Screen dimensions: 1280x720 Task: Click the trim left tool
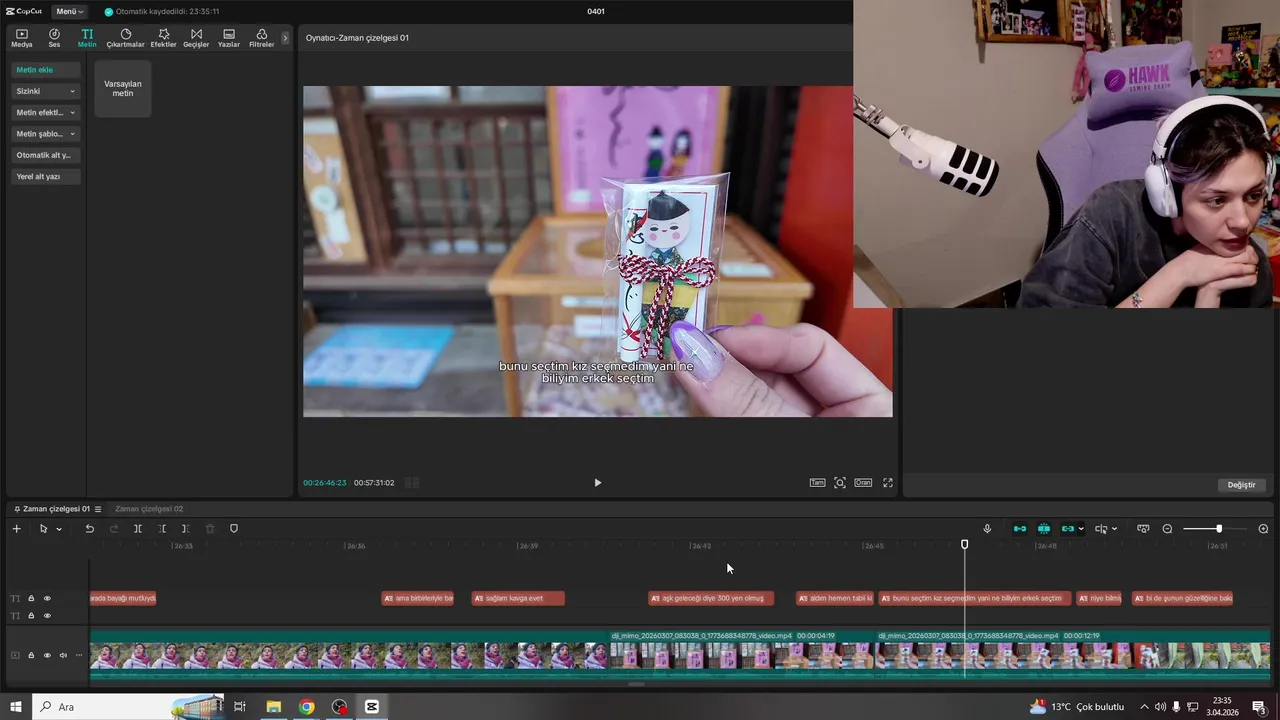coord(162,529)
